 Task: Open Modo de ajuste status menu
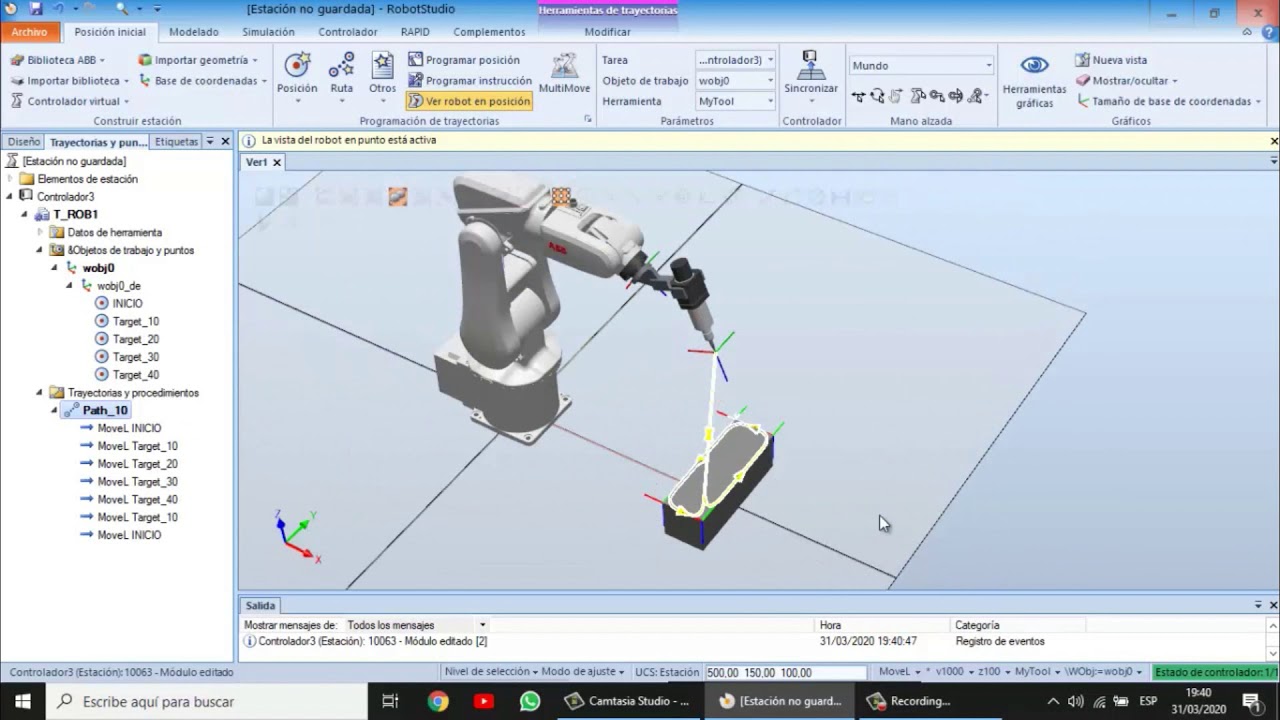click(583, 672)
